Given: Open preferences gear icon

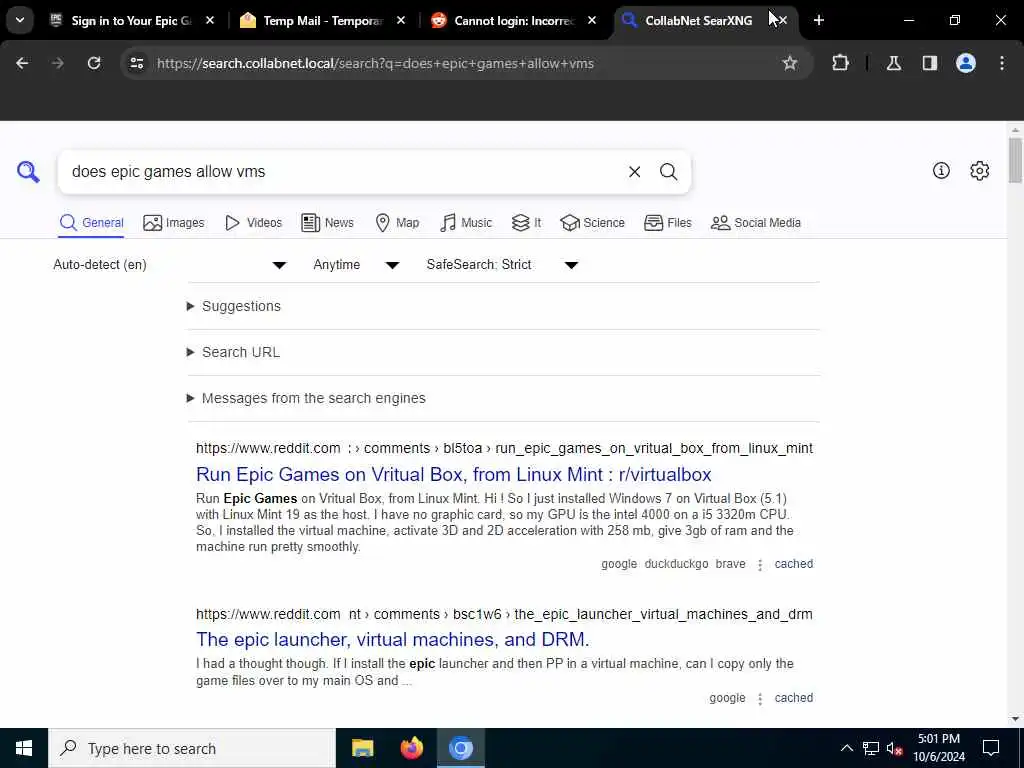Looking at the screenshot, I should coord(979,170).
